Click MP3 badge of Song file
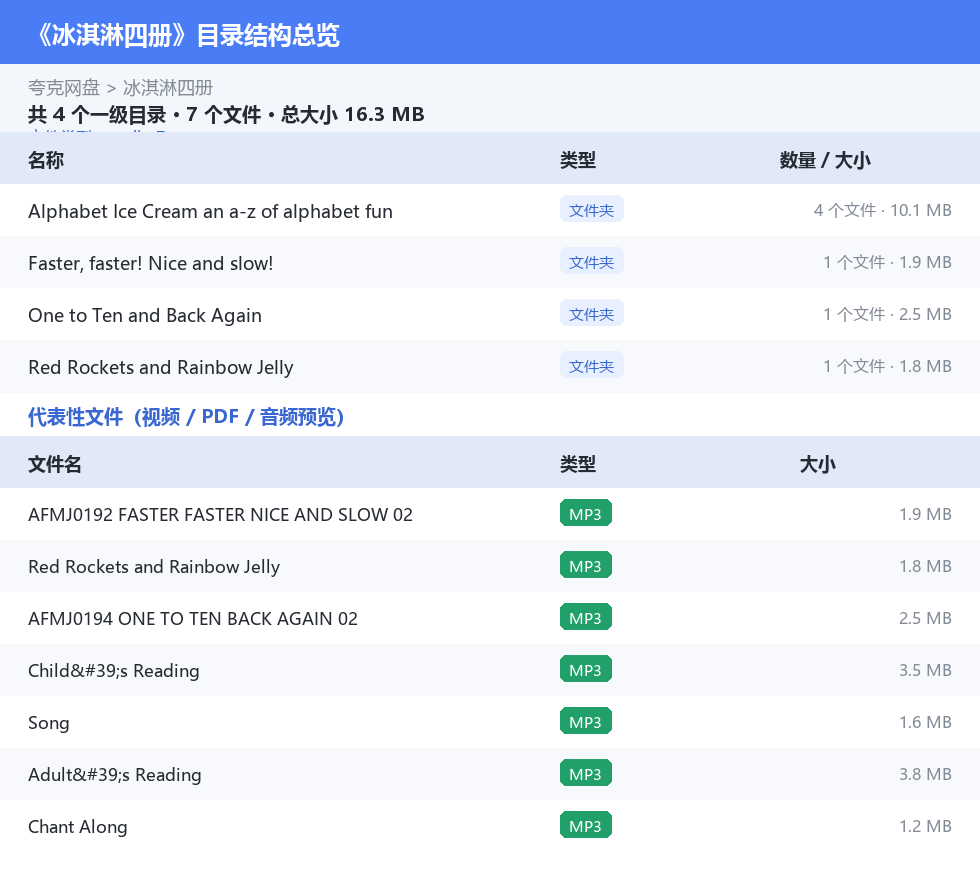Image resolution: width=980 pixels, height=884 pixels. 586,721
